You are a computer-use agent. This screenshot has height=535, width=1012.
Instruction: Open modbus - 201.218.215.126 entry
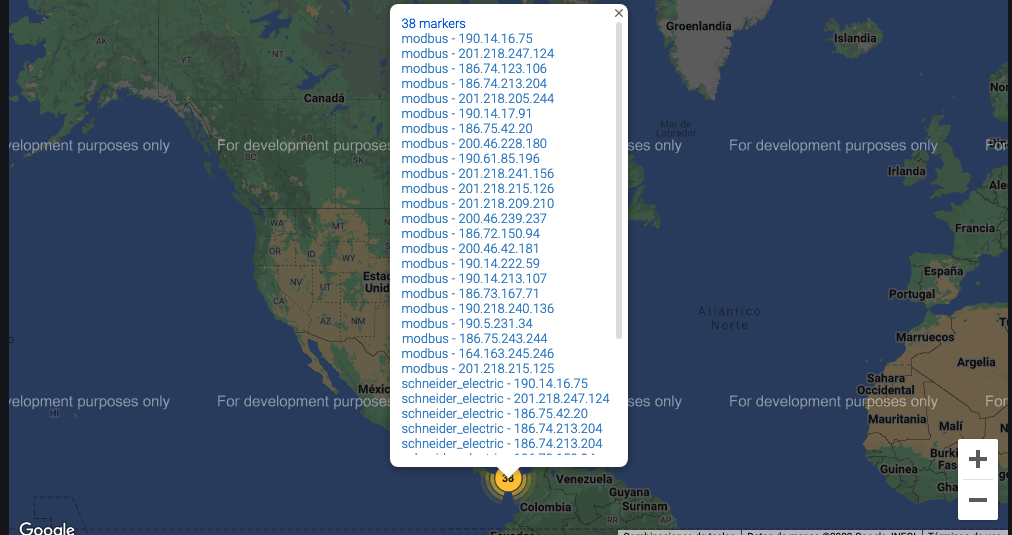click(478, 188)
